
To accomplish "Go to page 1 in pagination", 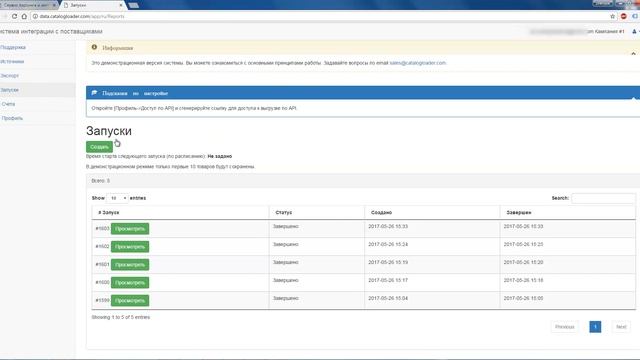I will pyautogui.click(x=595, y=327).
